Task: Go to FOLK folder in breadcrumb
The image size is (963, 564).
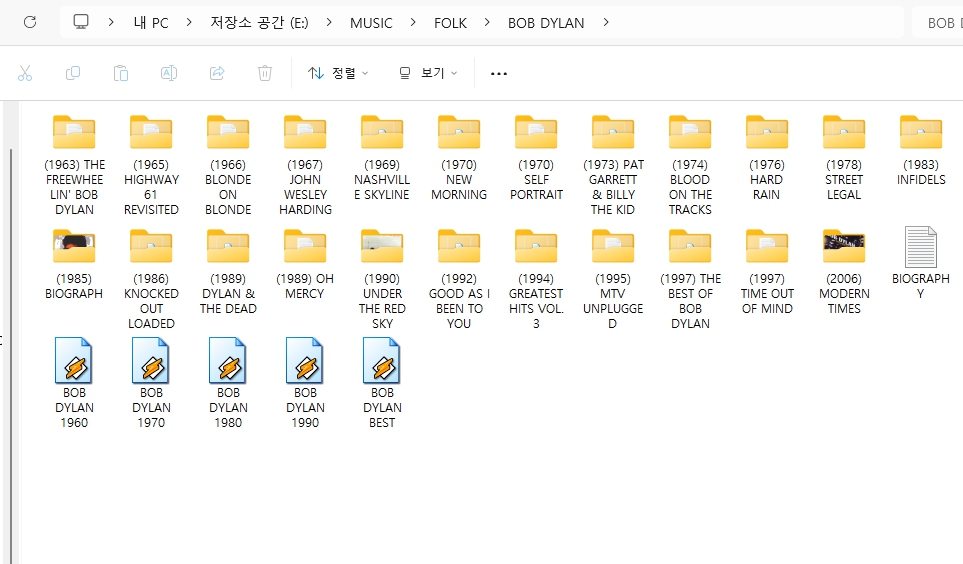Action: [x=450, y=22]
